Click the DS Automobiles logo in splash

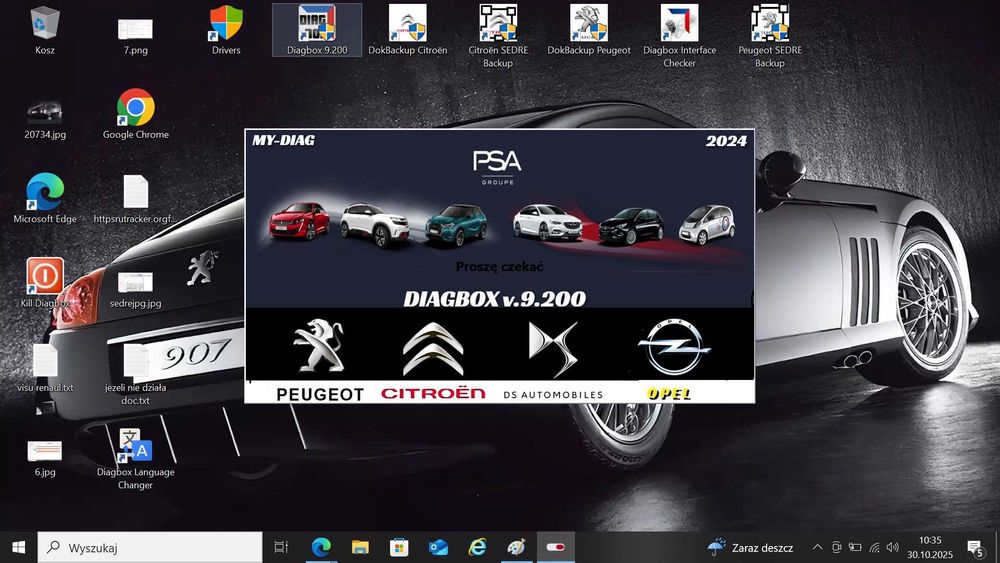tap(553, 348)
